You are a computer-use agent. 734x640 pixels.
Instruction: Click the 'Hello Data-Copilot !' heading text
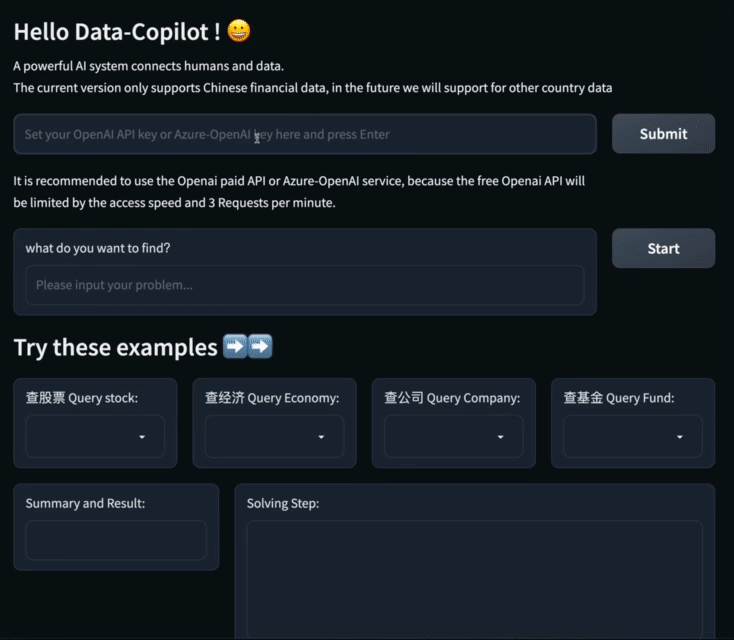(117, 32)
